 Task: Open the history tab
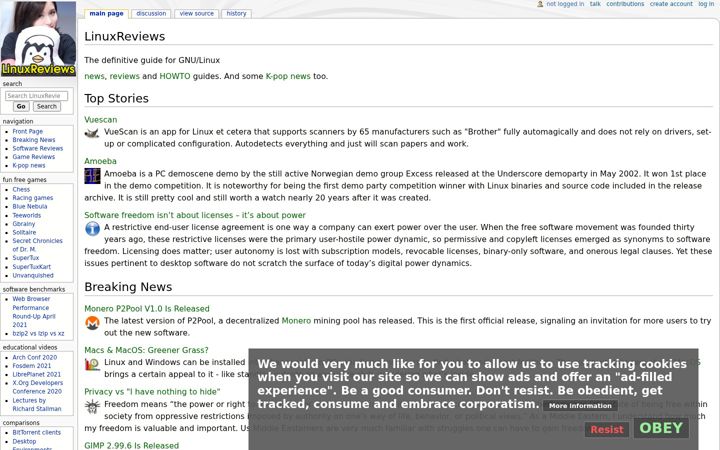pos(236,13)
